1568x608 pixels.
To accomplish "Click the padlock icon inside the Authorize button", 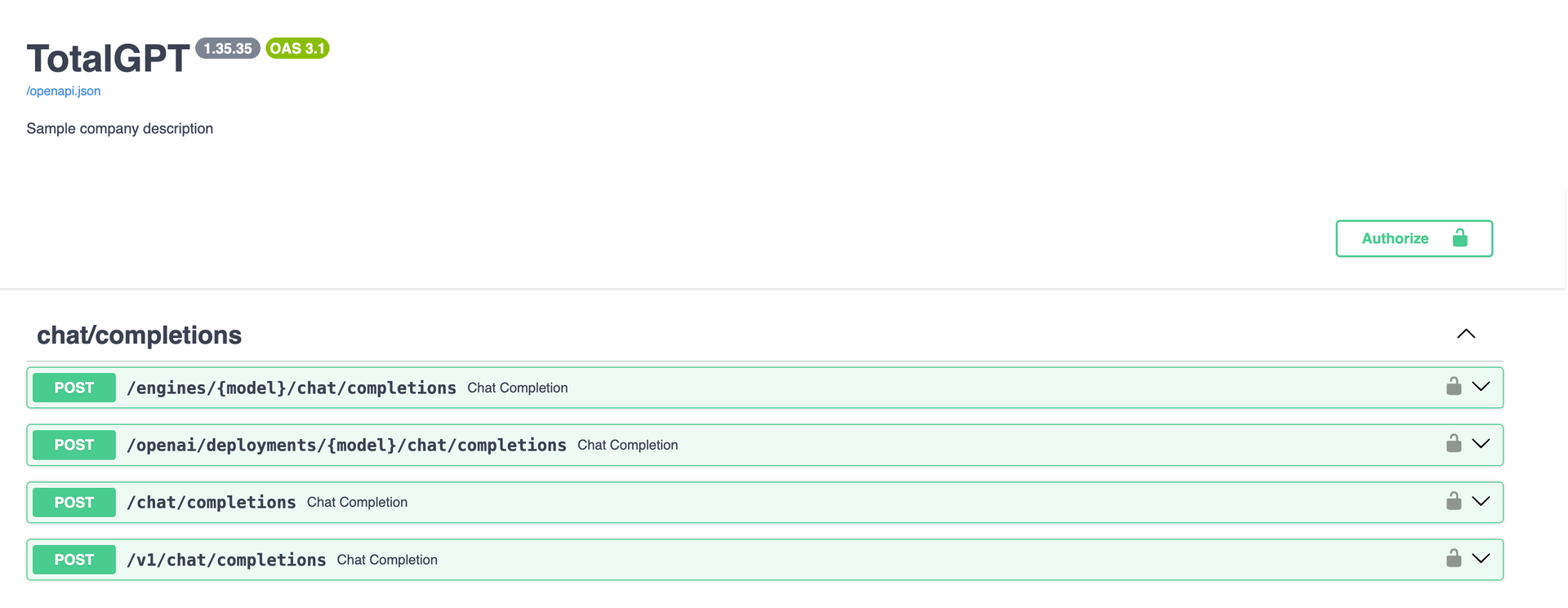I will click(x=1459, y=237).
